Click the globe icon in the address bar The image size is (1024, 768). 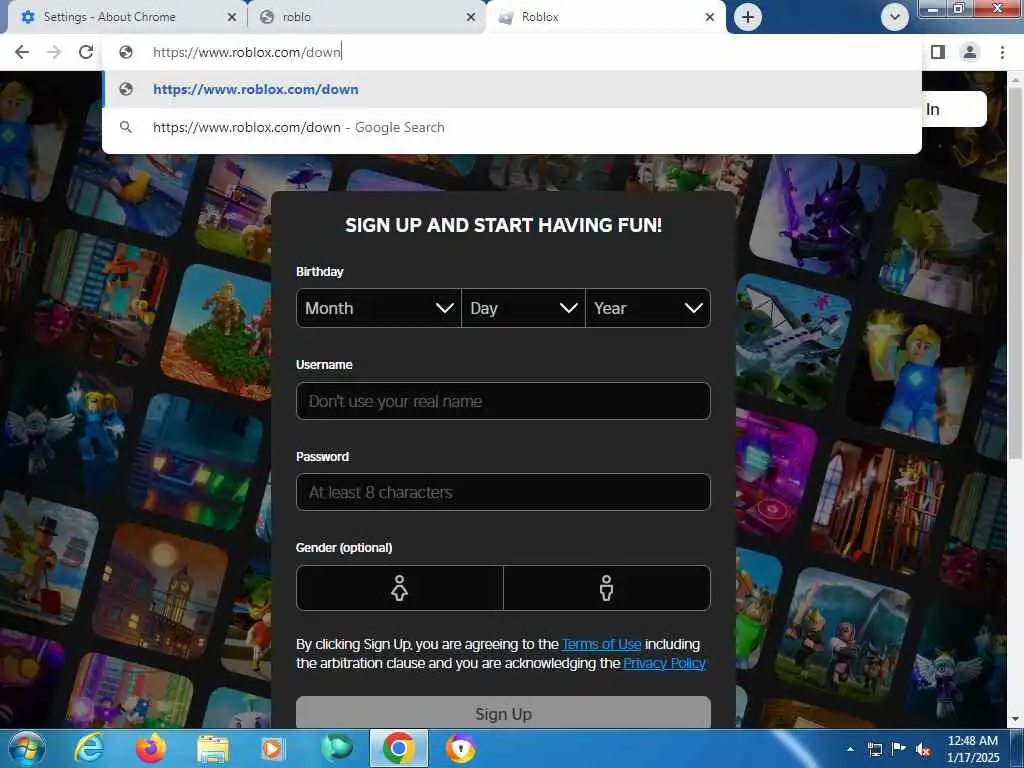[126, 52]
